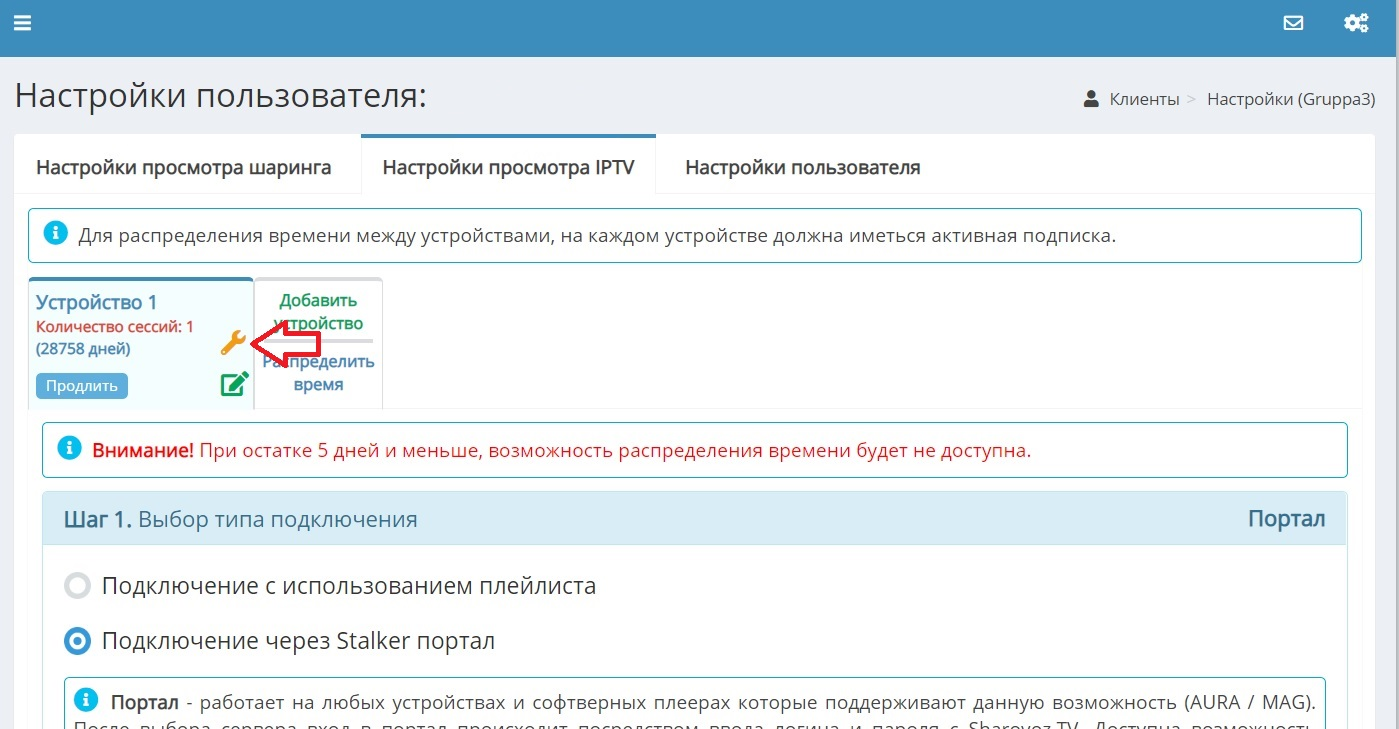Click Настройки (Gruppa3) breadcrumb
The width and height of the screenshot is (1399, 729).
pos(1291,99)
